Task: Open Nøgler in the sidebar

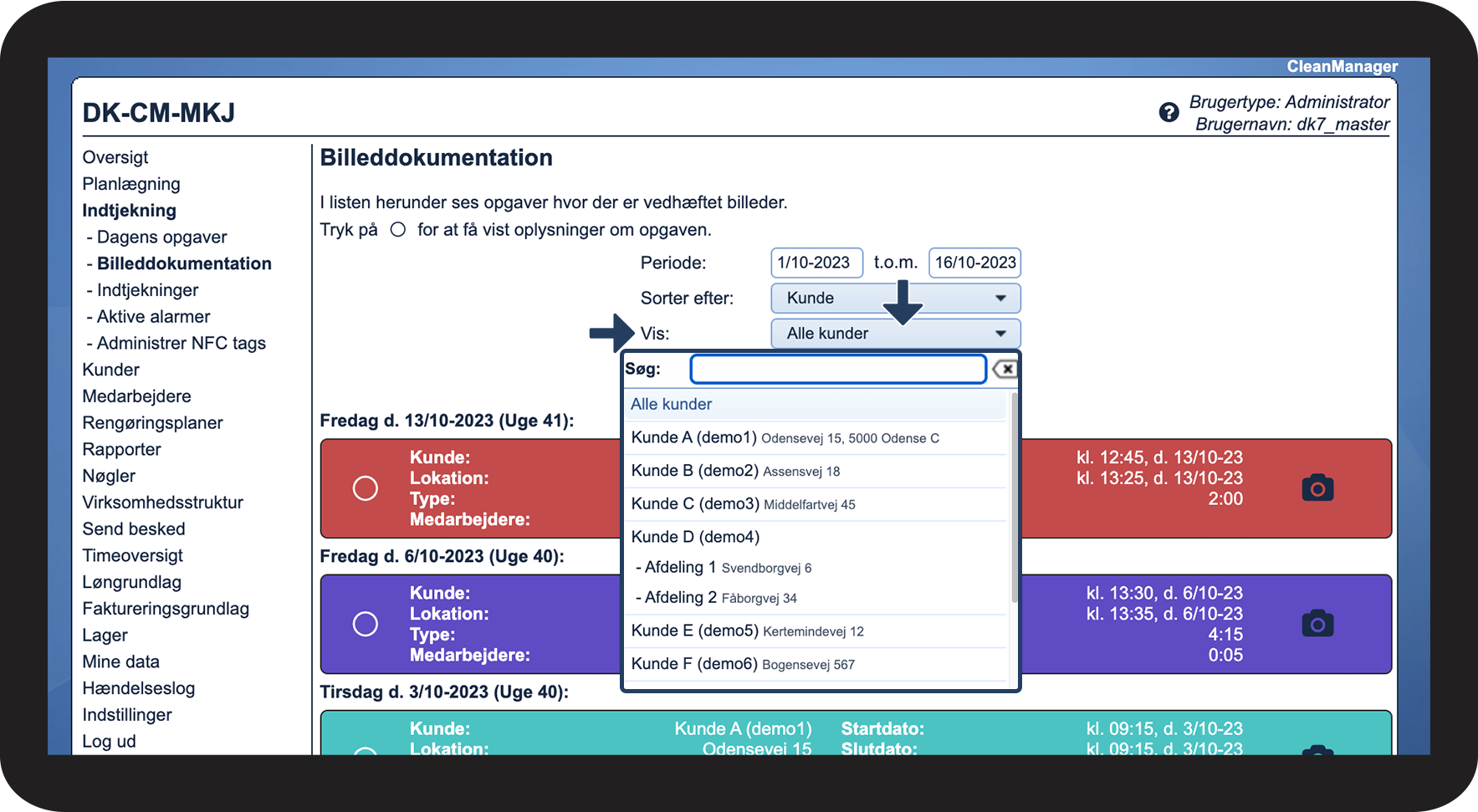Action: [109, 476]
